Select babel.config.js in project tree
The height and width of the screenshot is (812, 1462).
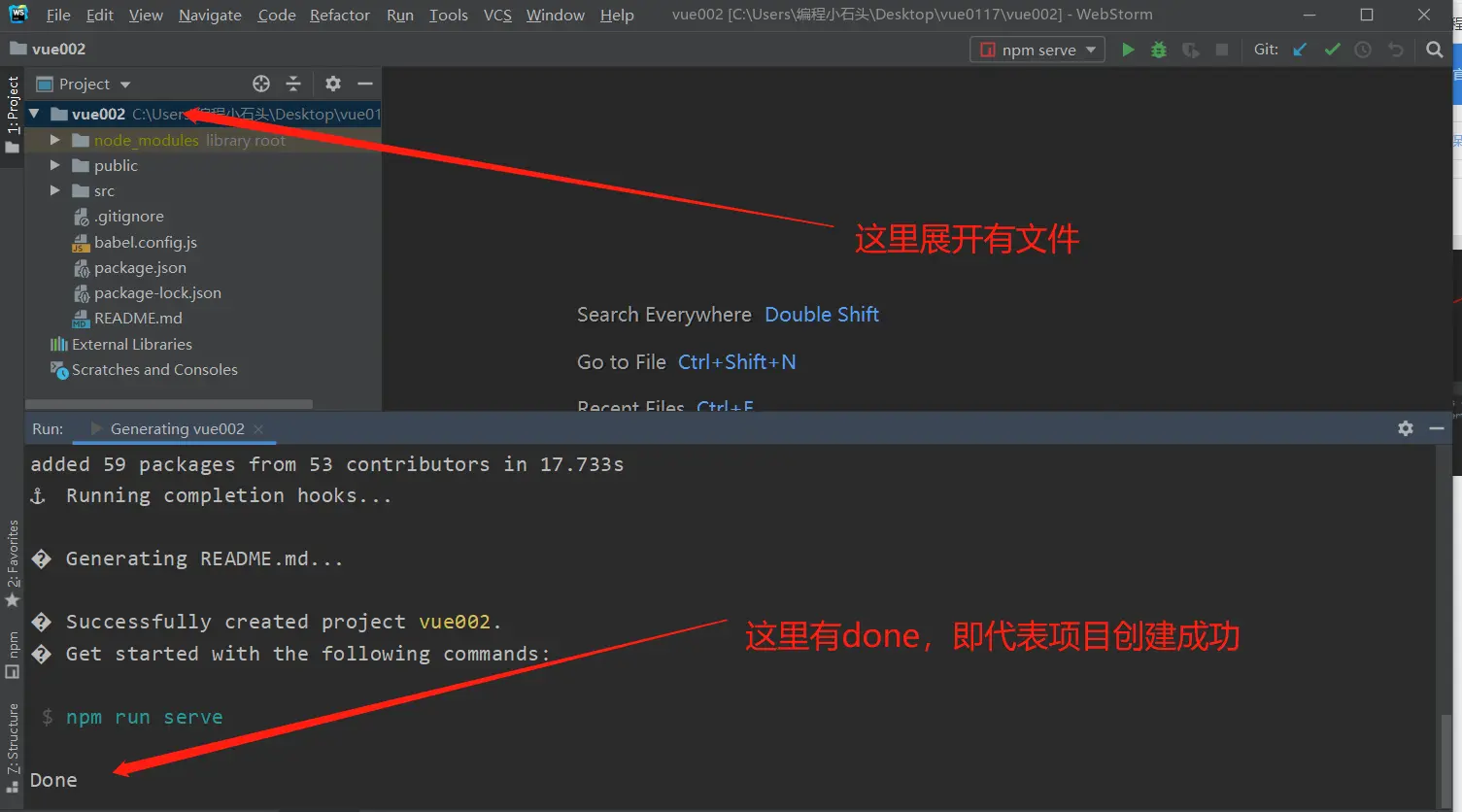135,242
